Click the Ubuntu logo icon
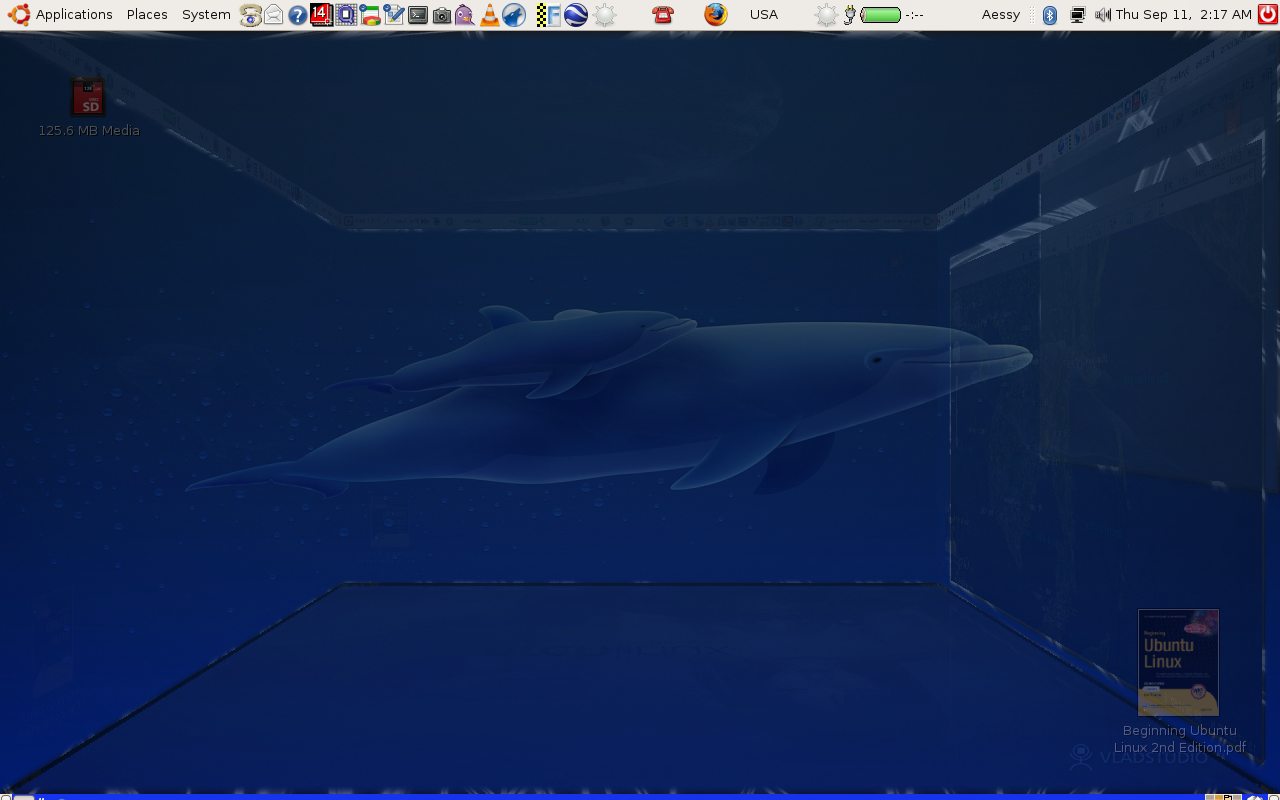The width and height of the screenshot is (1280, 800). pos(19,14)
